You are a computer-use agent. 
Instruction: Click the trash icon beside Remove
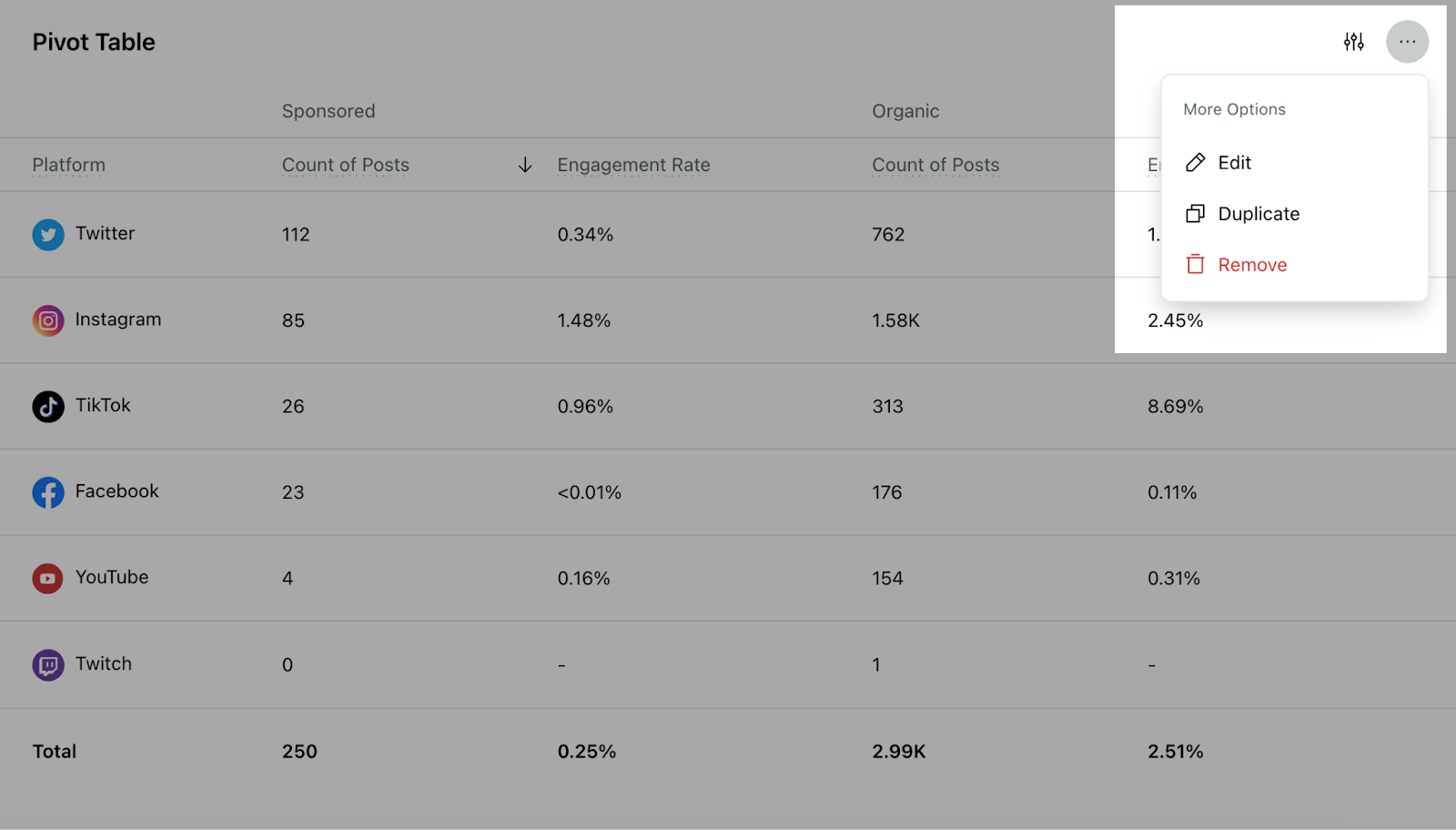[1196, 265]
